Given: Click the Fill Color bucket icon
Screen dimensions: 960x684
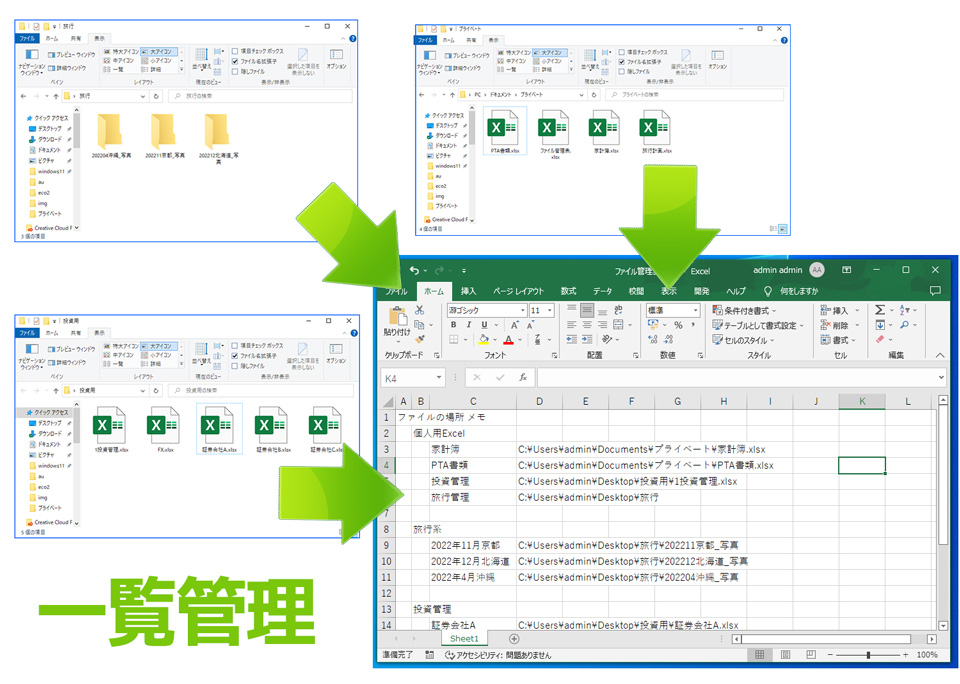Looking at the screenshot, I should (484, 337).
